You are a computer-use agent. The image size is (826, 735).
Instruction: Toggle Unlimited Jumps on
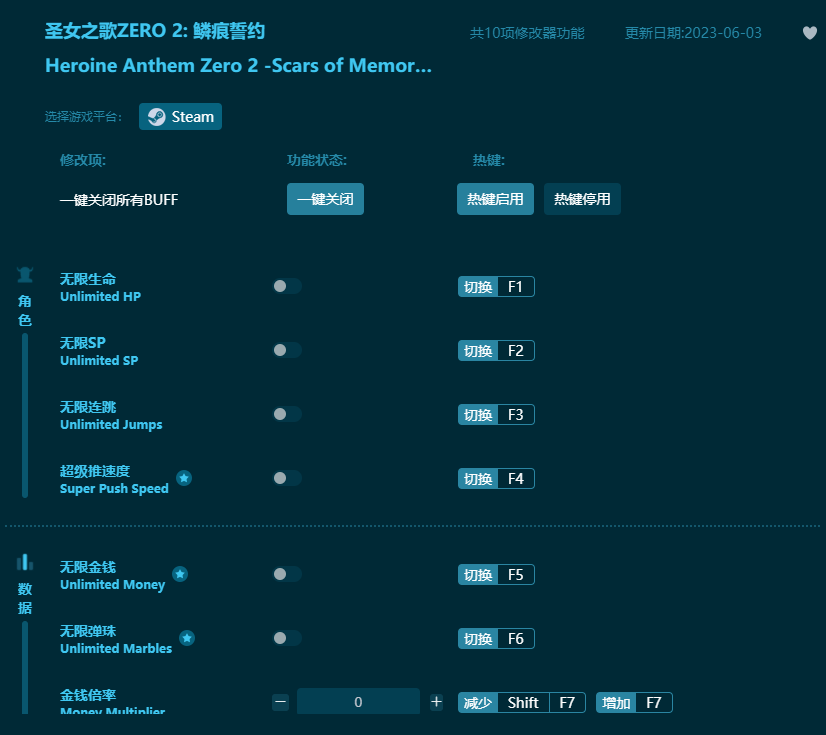pyautogui.click(x=287, y=414)
